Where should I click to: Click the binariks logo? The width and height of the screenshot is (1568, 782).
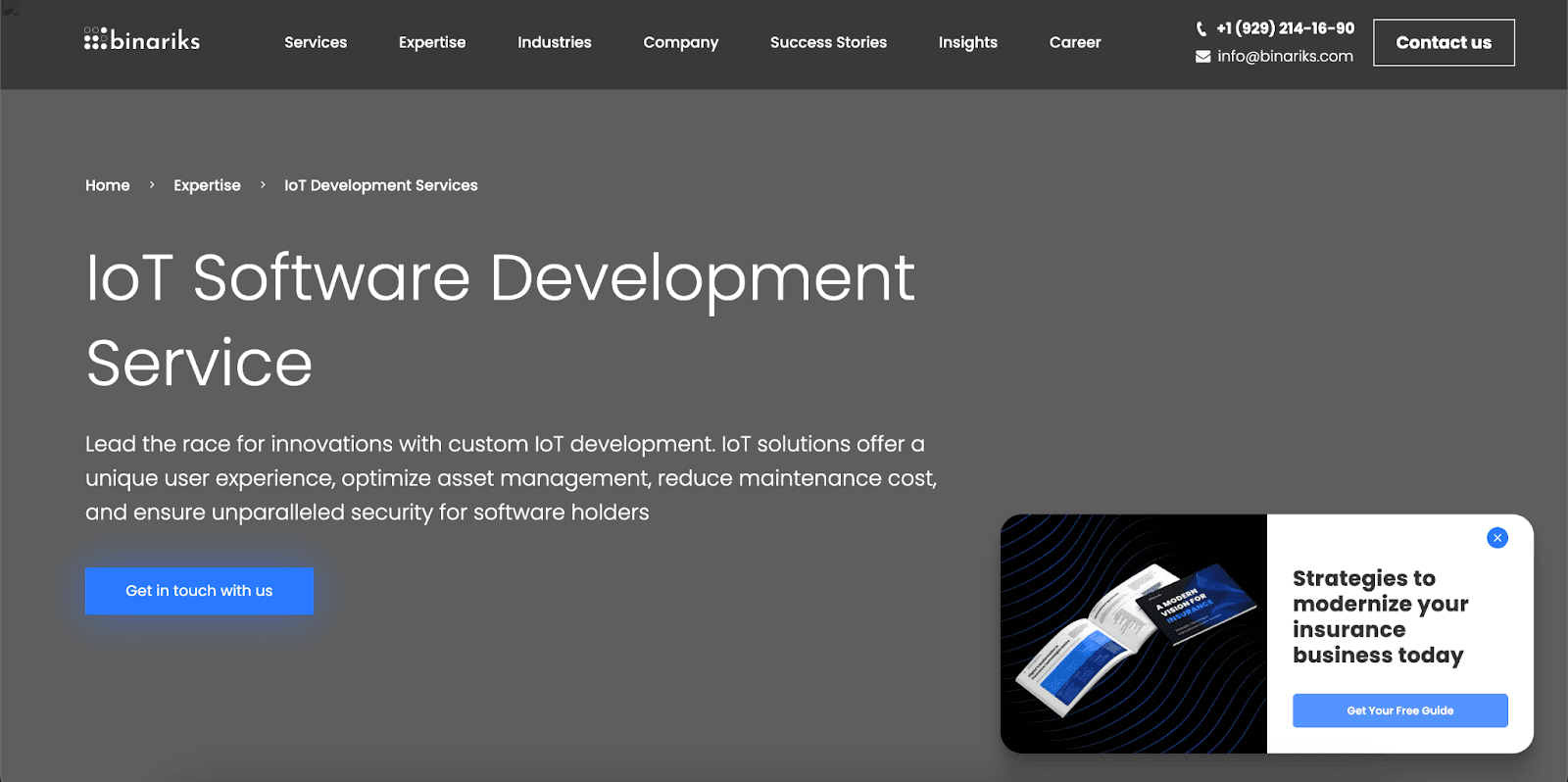(142, 40)
